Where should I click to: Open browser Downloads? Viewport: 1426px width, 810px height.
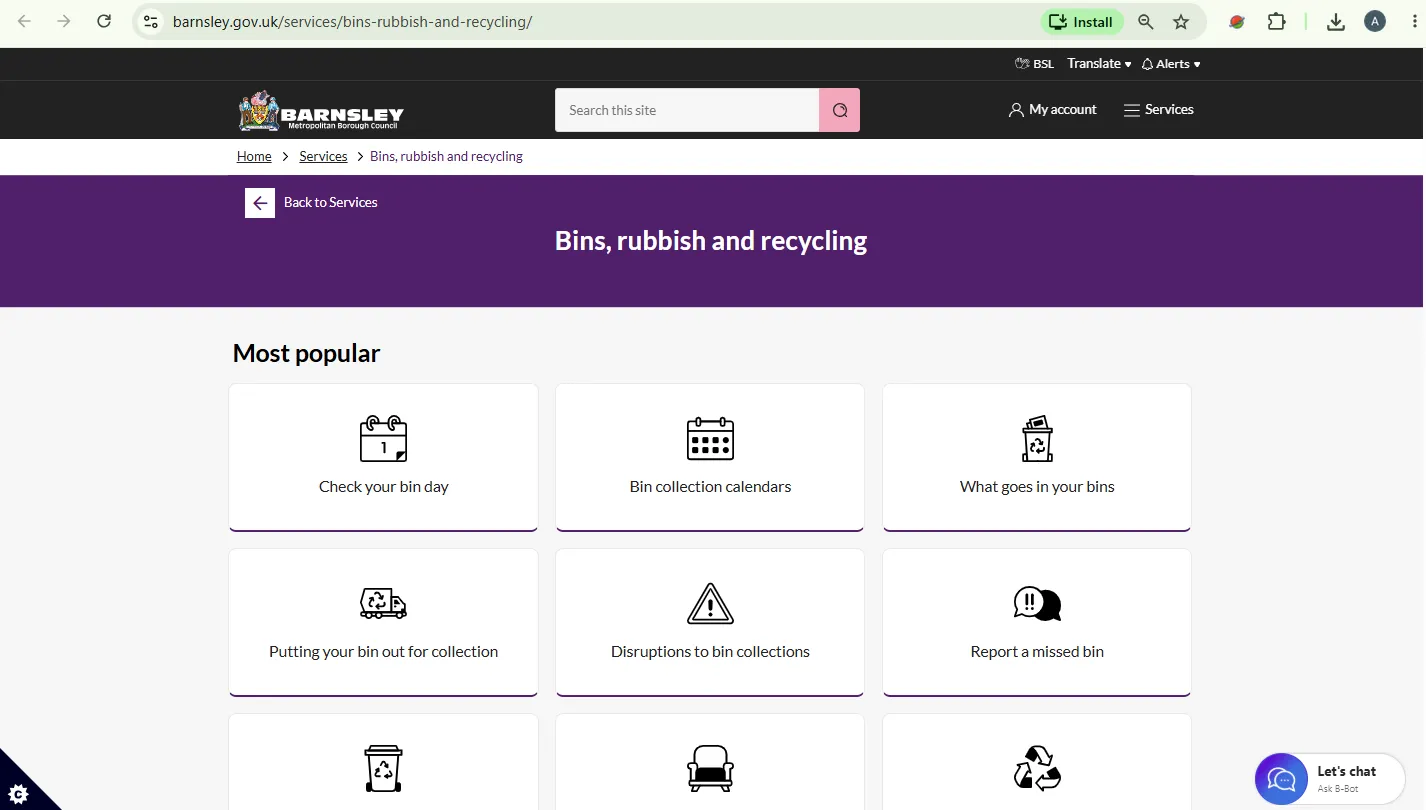[x=1336, y=21]
